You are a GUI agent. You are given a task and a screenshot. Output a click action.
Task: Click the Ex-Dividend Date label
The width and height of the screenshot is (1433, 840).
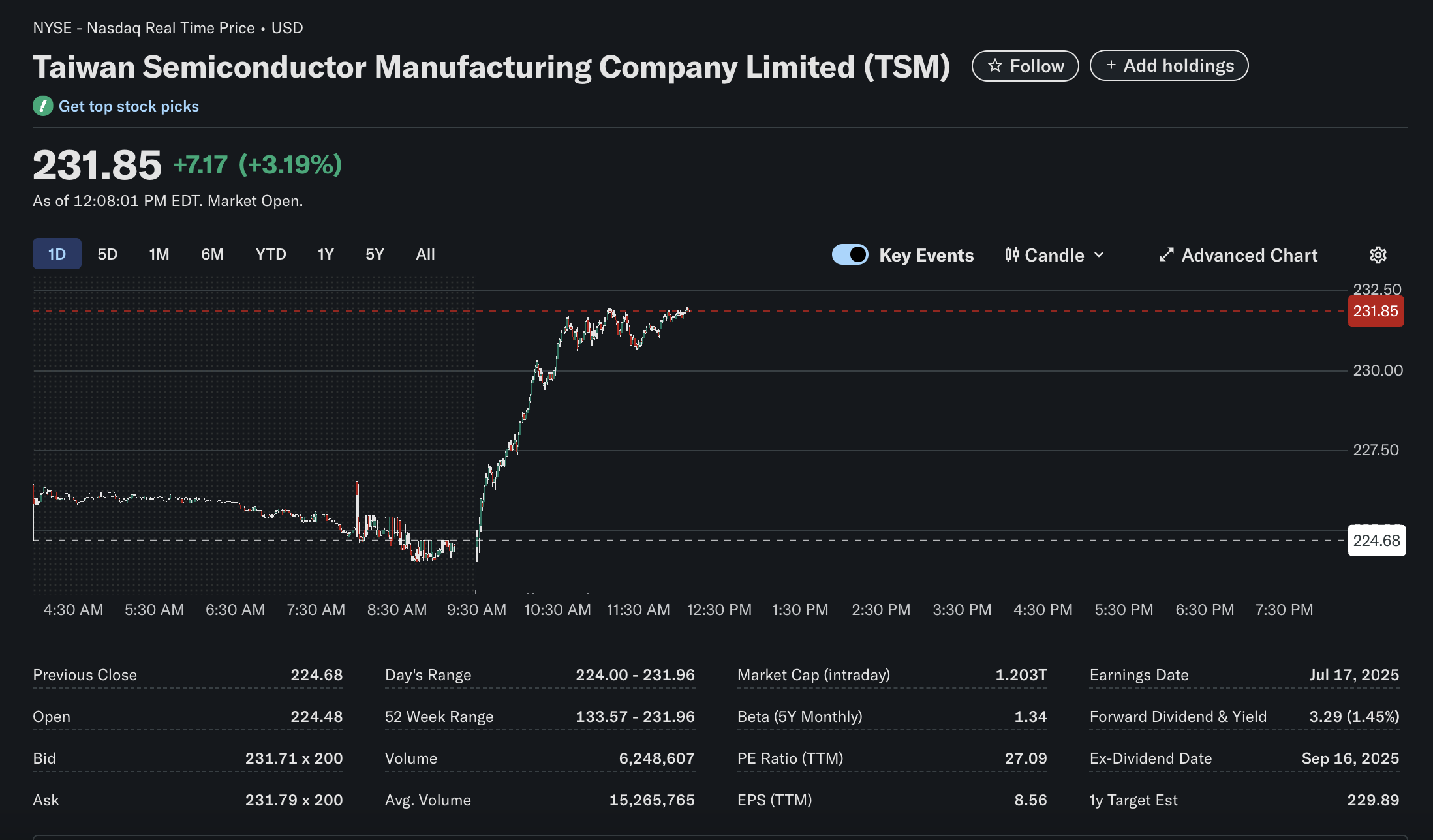(1151, 758)
